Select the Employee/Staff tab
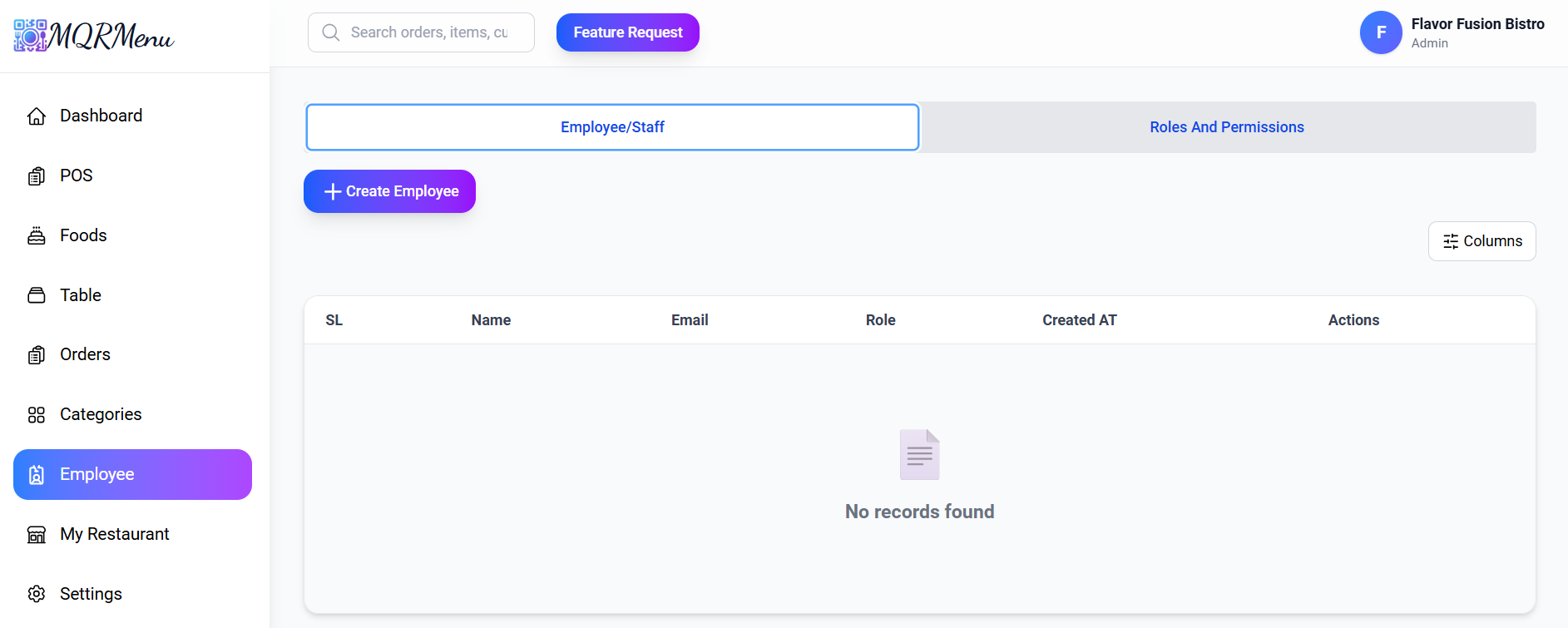Screen dimensions: 1568x628 (x=612, y=127)
